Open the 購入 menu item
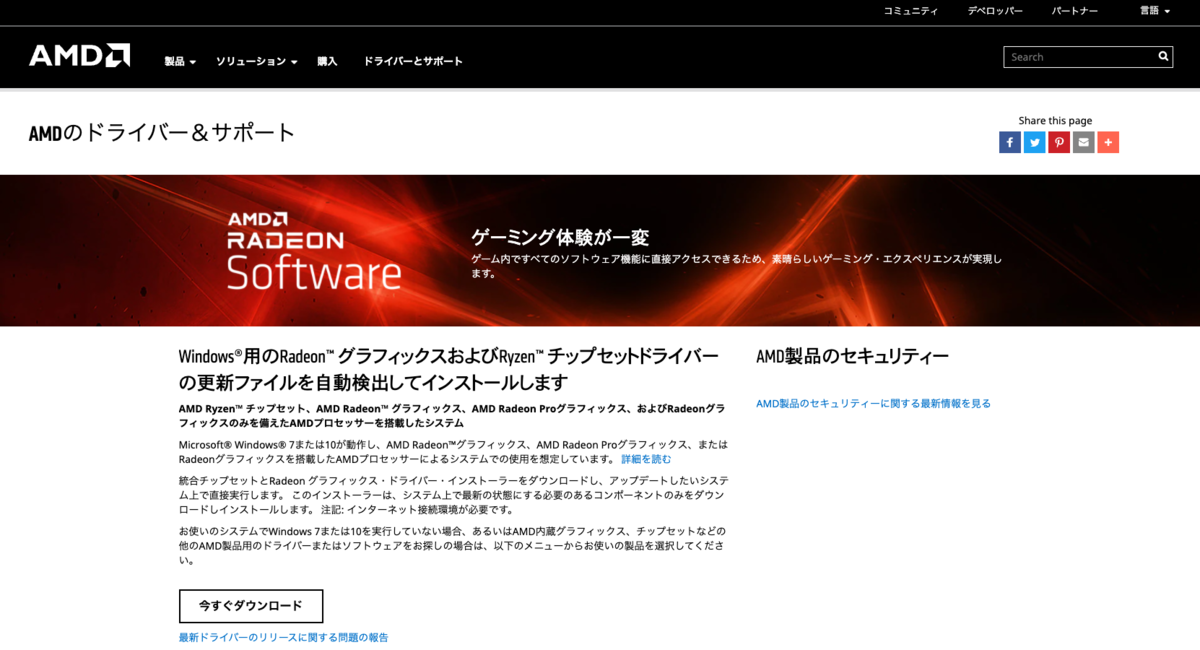This screenshot has height=650, width=1200. [x=327, y=61]
